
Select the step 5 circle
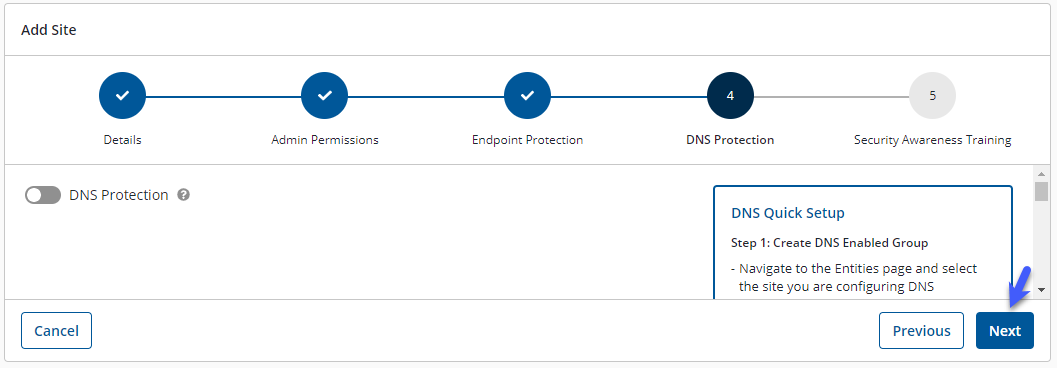pyautogui.click(x=932, y=96)
